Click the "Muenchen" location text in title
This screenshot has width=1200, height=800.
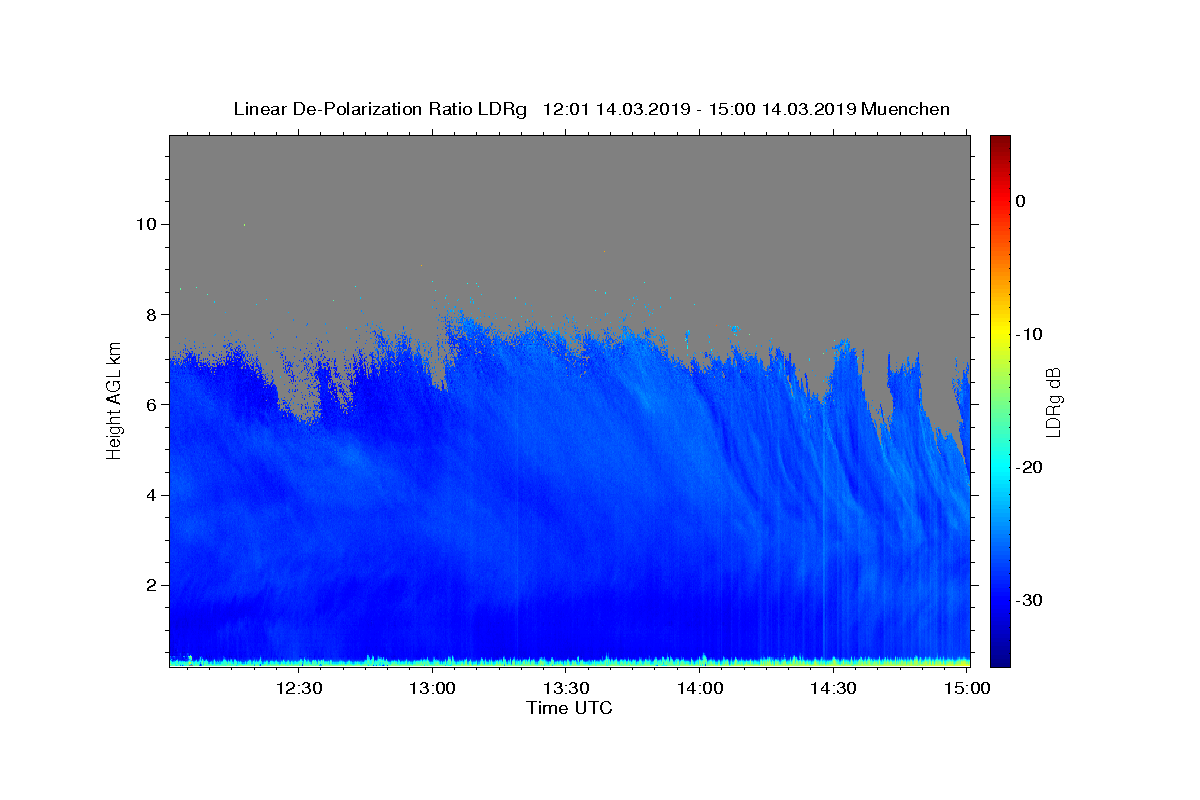[x=905, y=109]
